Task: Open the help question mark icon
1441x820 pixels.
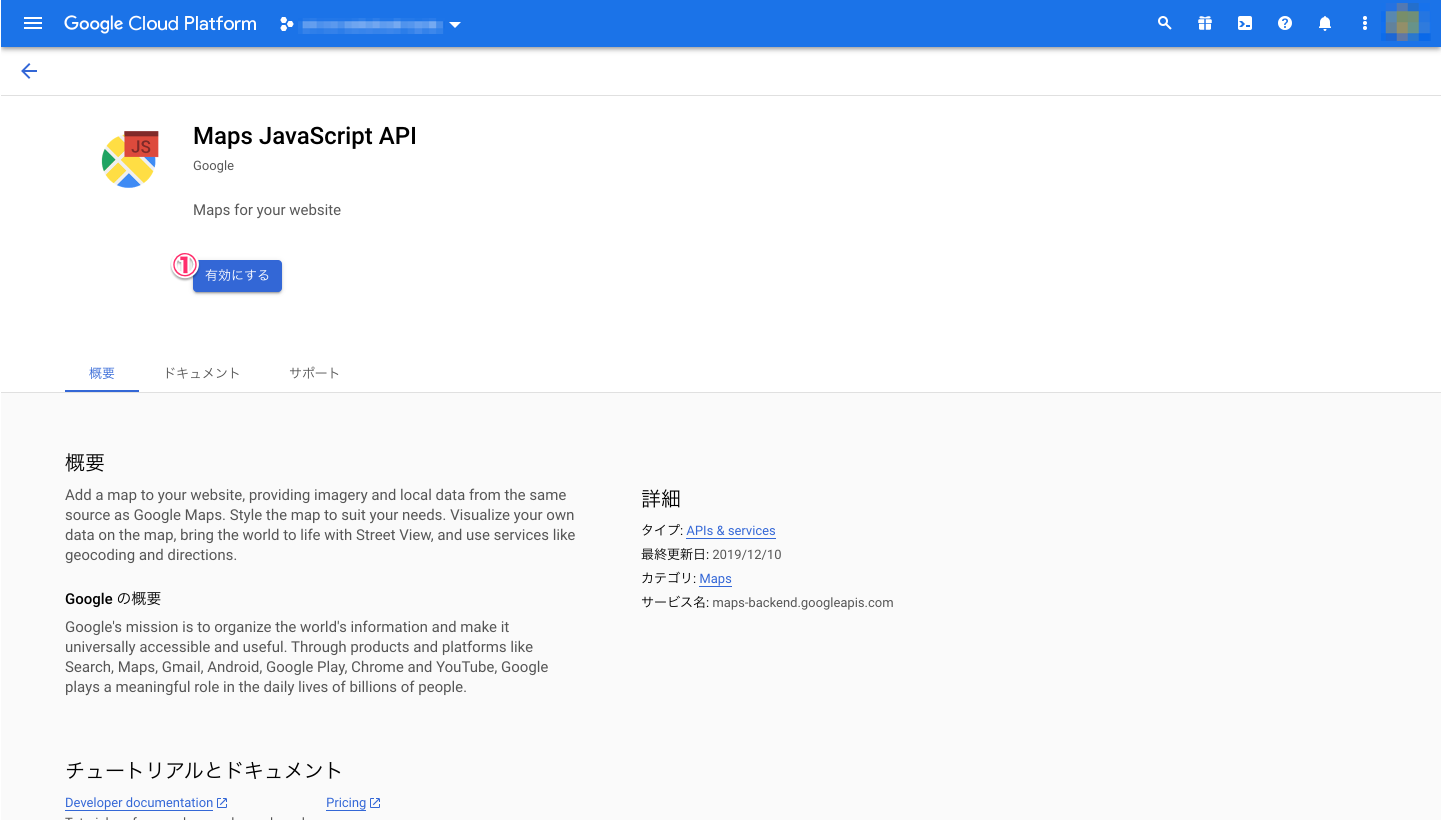Action: [x=1285, y=23]
